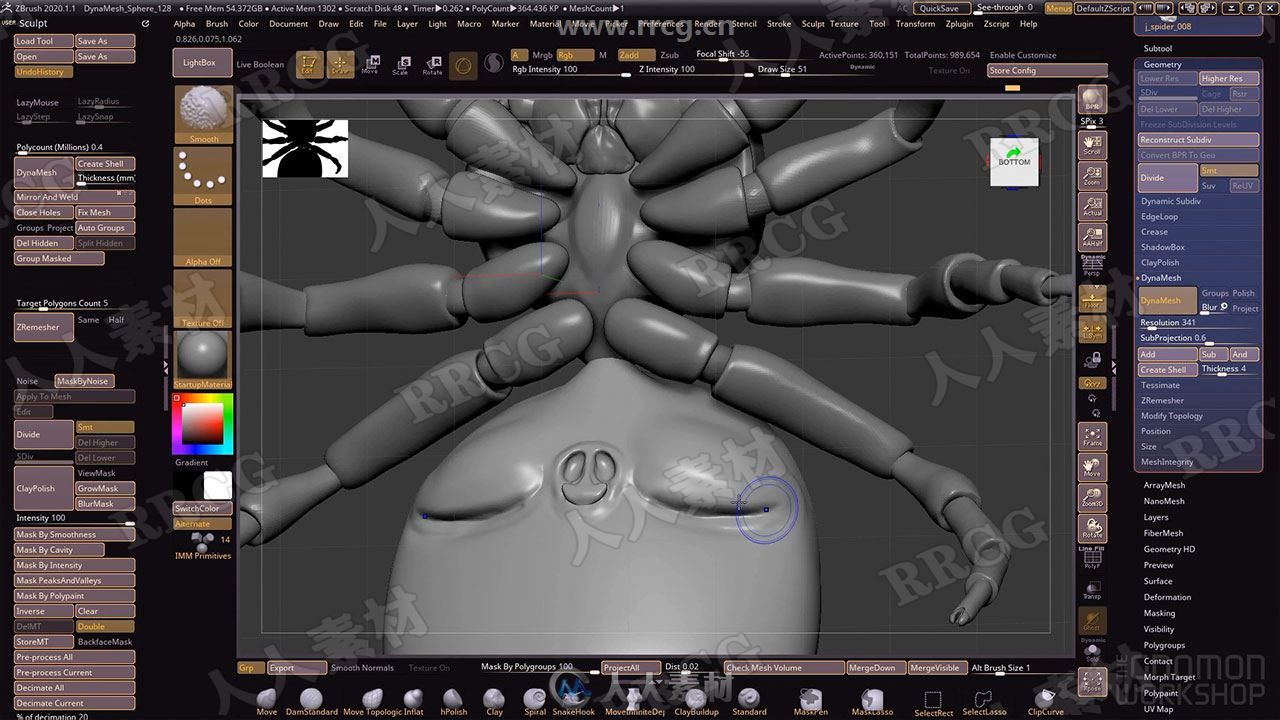Select the hPolish brush

click(x=453, y=702)
